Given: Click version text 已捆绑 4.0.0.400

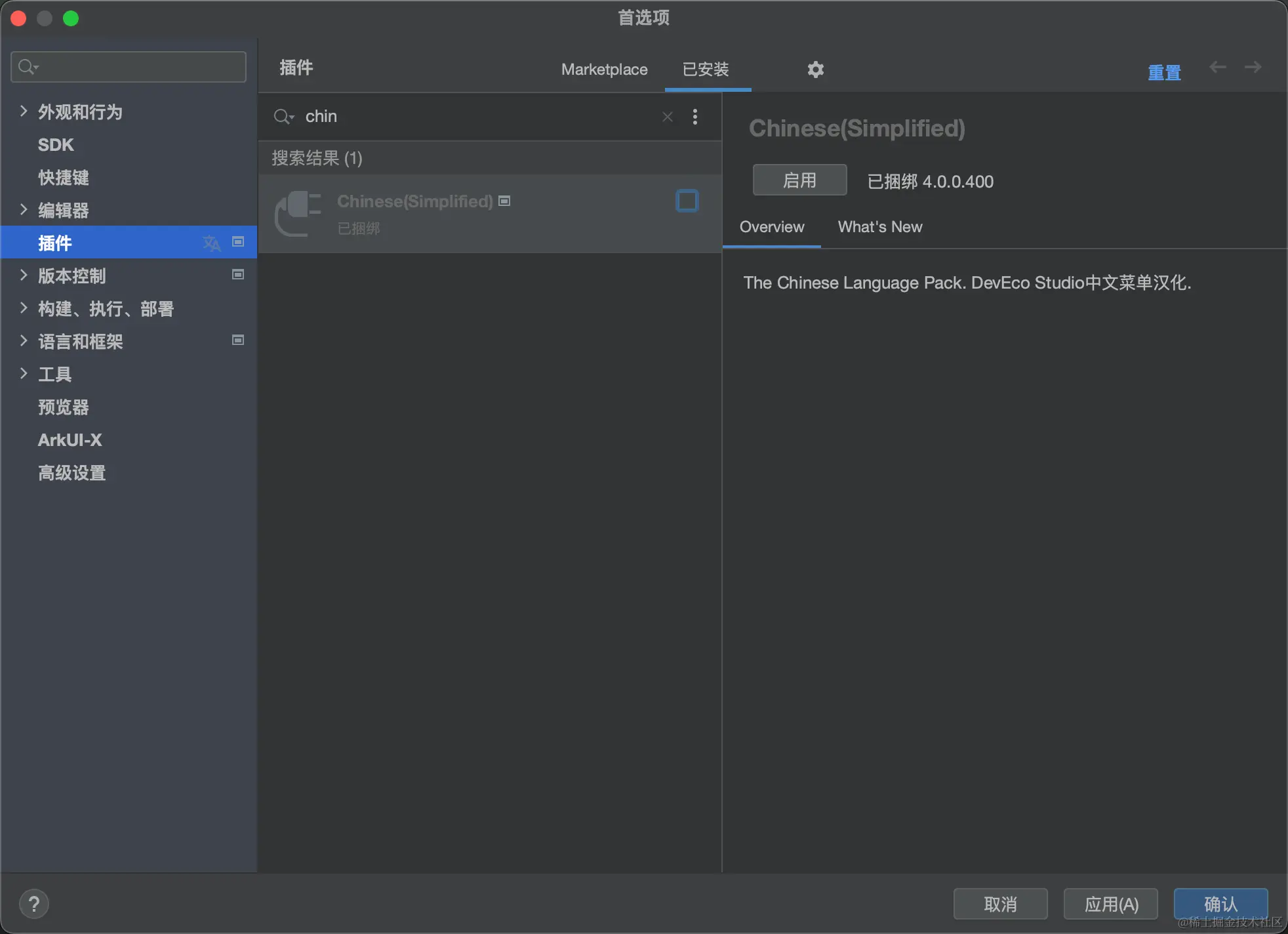Looking at the screenshot, I should tap(930, 181).
